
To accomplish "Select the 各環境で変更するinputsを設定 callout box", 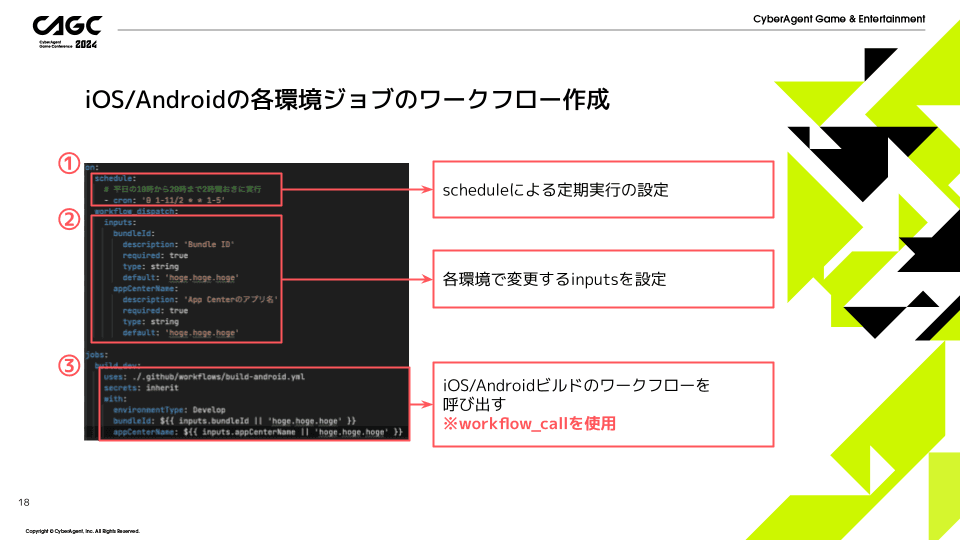I will pyautogui.click(x=603, y=279).
